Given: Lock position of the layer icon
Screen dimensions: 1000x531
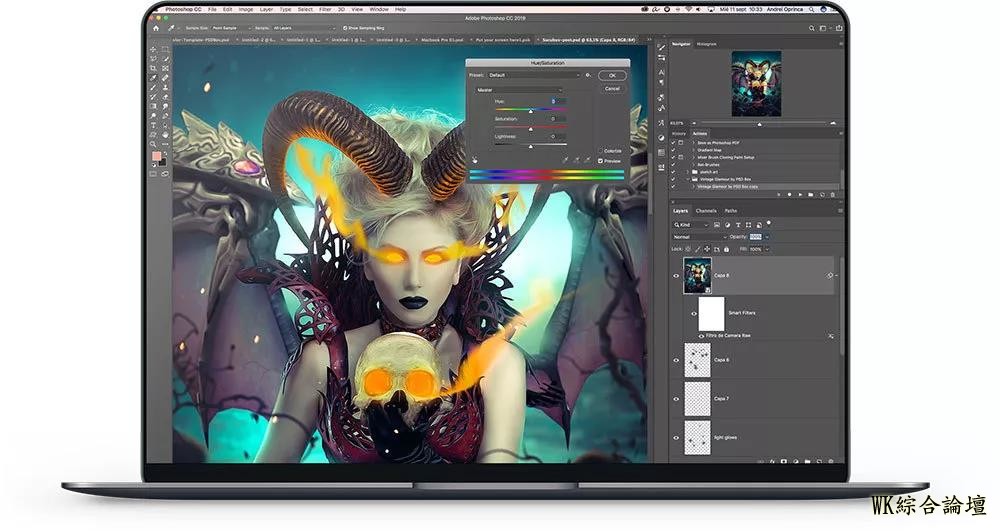Looking at the screenshot, I should 708,249.
